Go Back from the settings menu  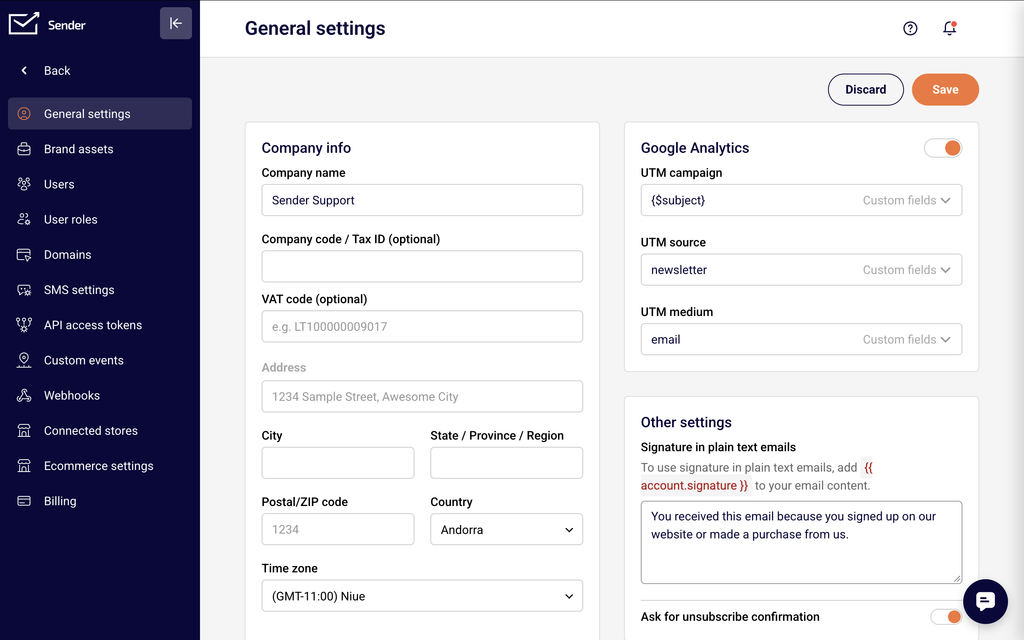tap(47, 71)
